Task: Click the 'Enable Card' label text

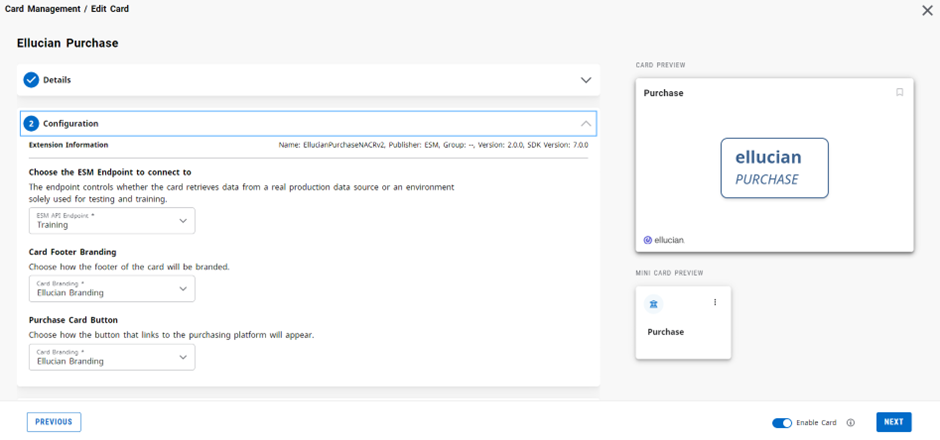Action: click(x=816, y=423)
